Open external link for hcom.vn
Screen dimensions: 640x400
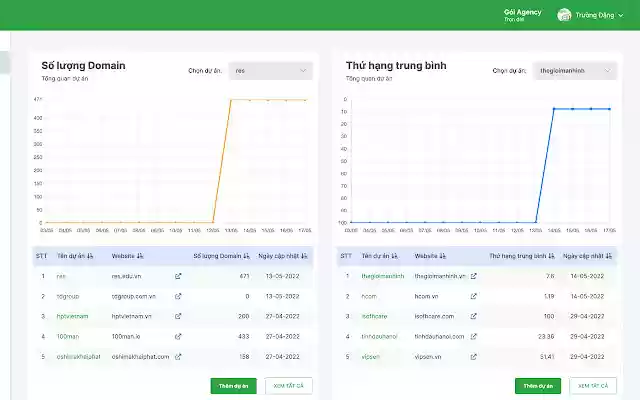pos(473,296)
